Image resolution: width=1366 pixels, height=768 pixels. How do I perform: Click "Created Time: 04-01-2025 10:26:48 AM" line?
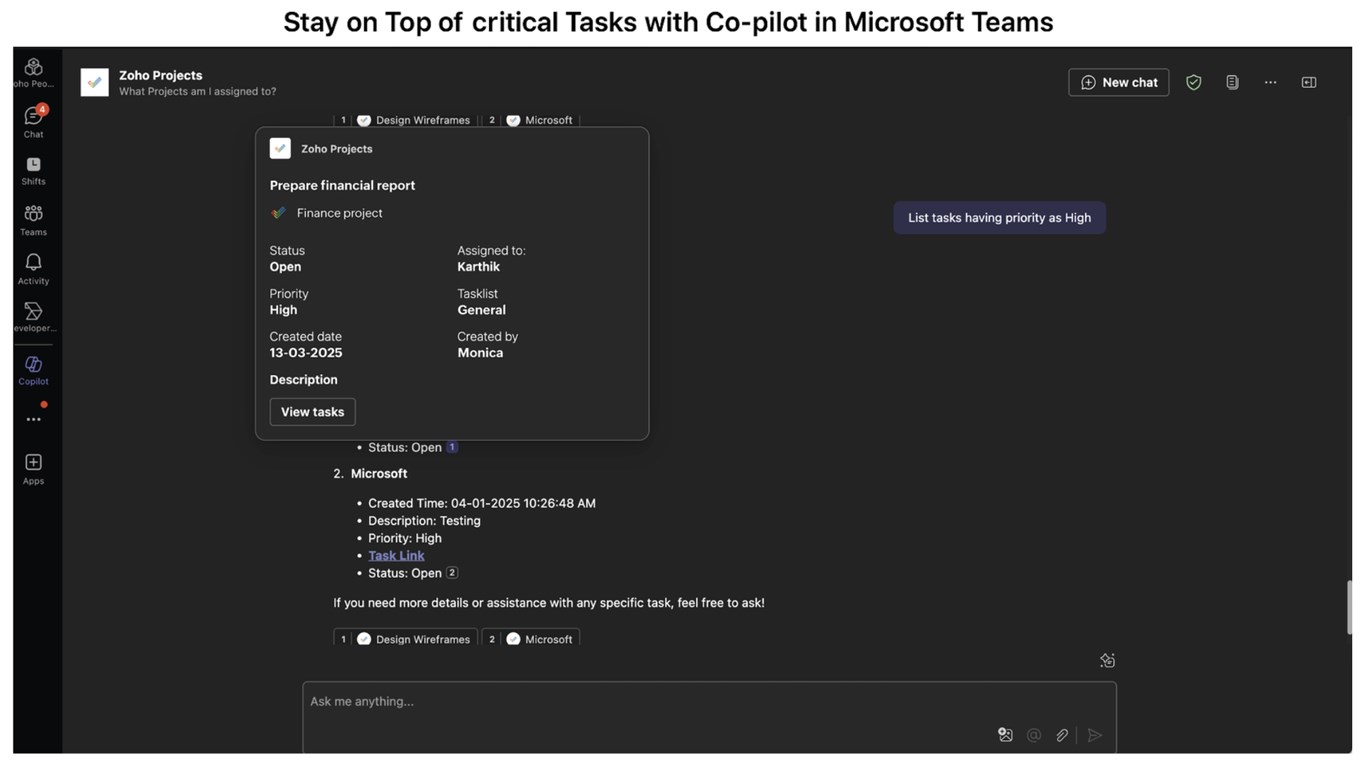[482, 503]
